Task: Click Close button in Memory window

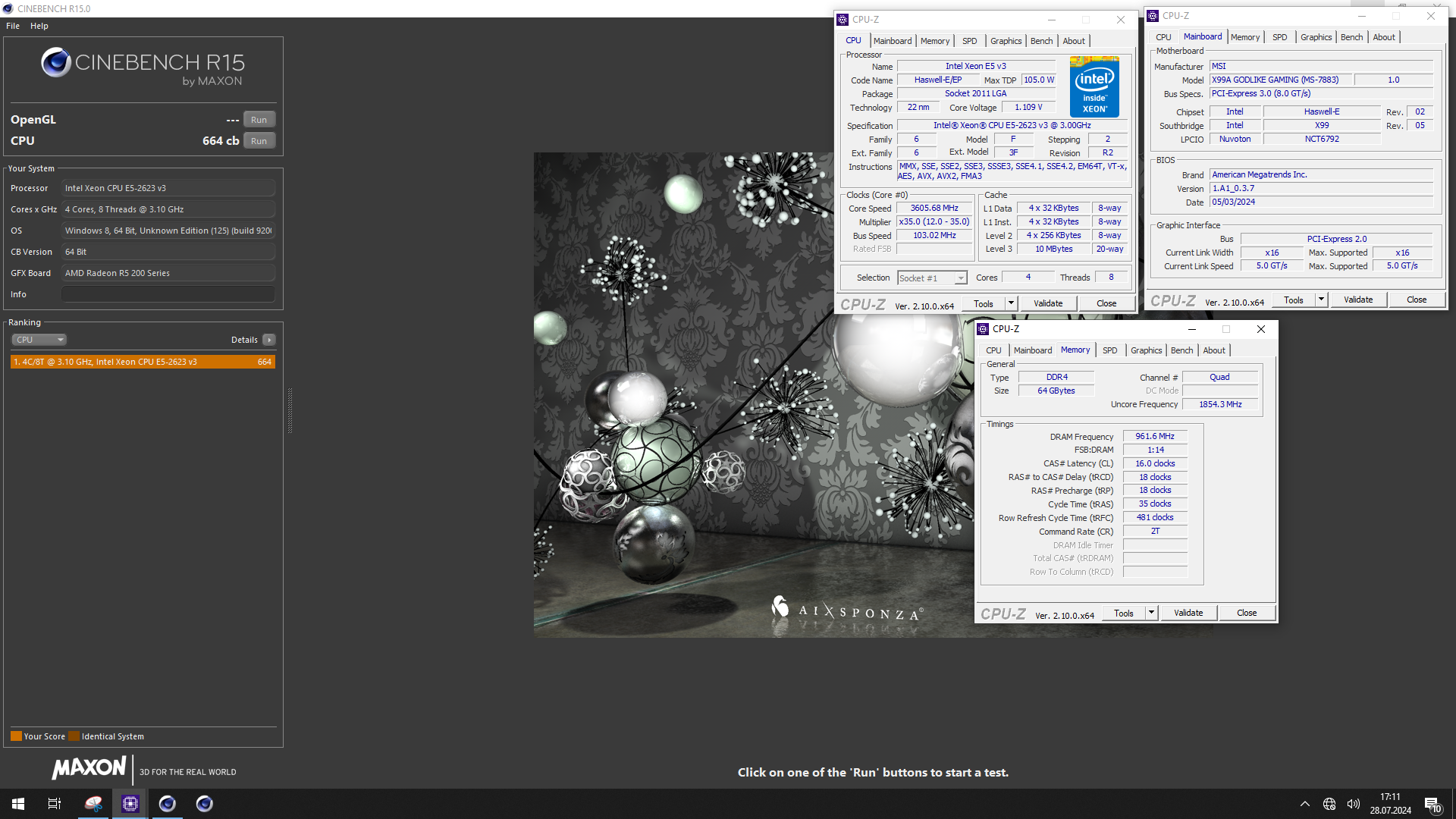Action: [x=1247, y=613]
